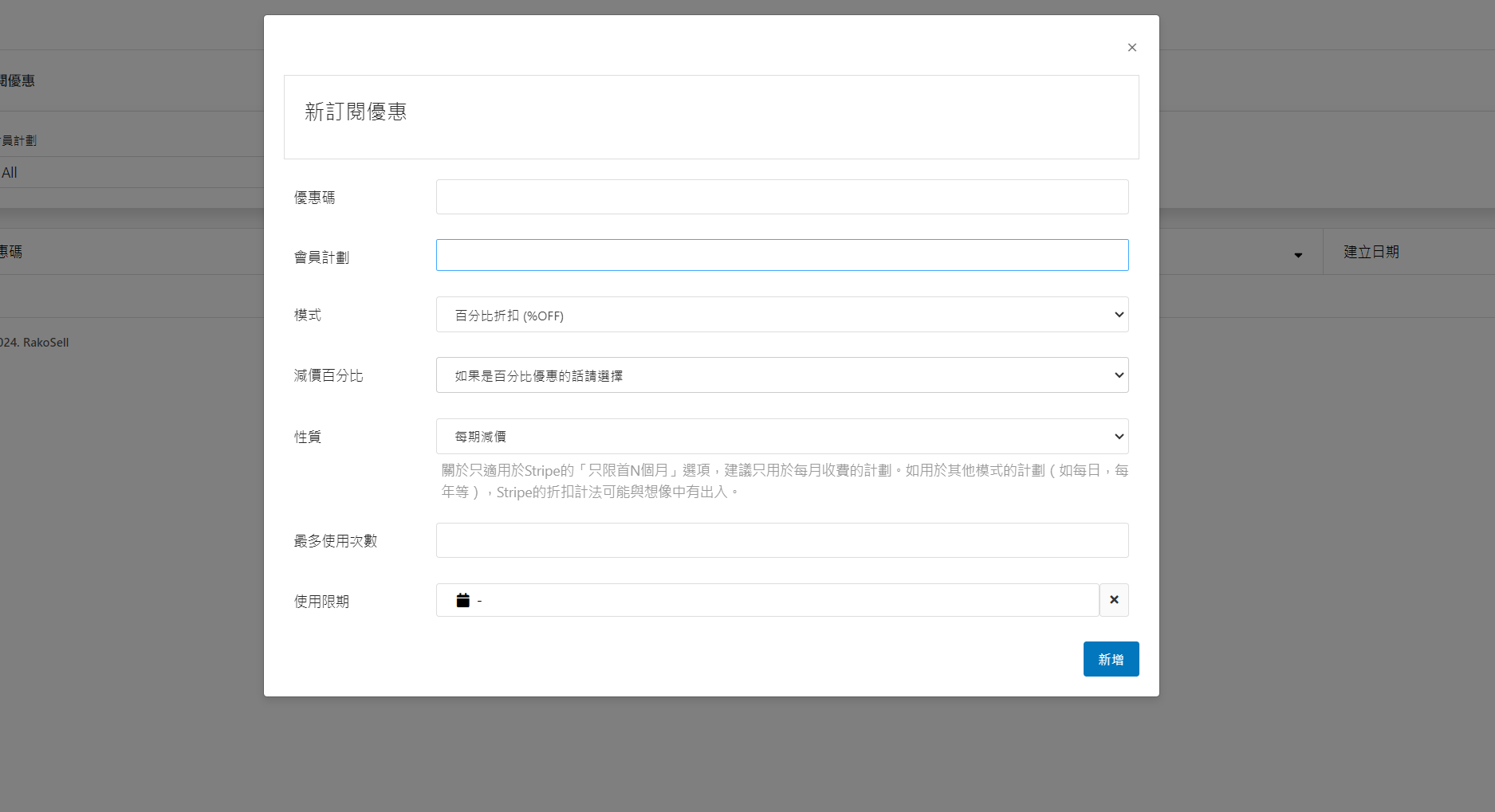
Task: Click the sort caret left of 建立日期
Action: pyautogui.click(x=1298, y=255)
